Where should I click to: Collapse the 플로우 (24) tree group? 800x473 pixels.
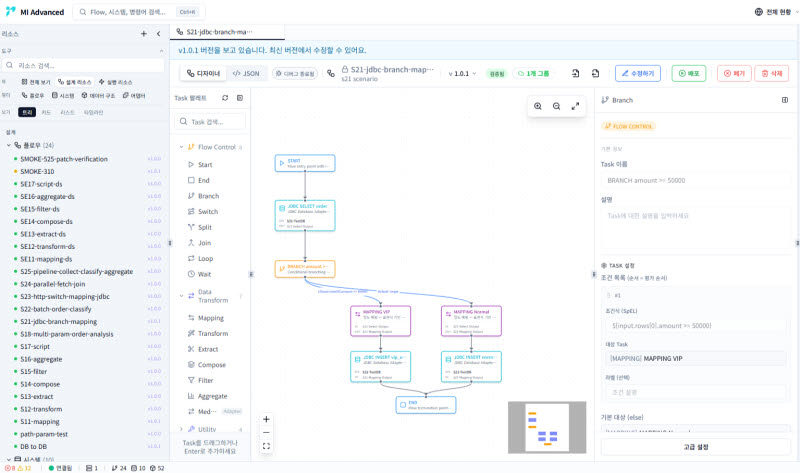click(x=9, y=145)
